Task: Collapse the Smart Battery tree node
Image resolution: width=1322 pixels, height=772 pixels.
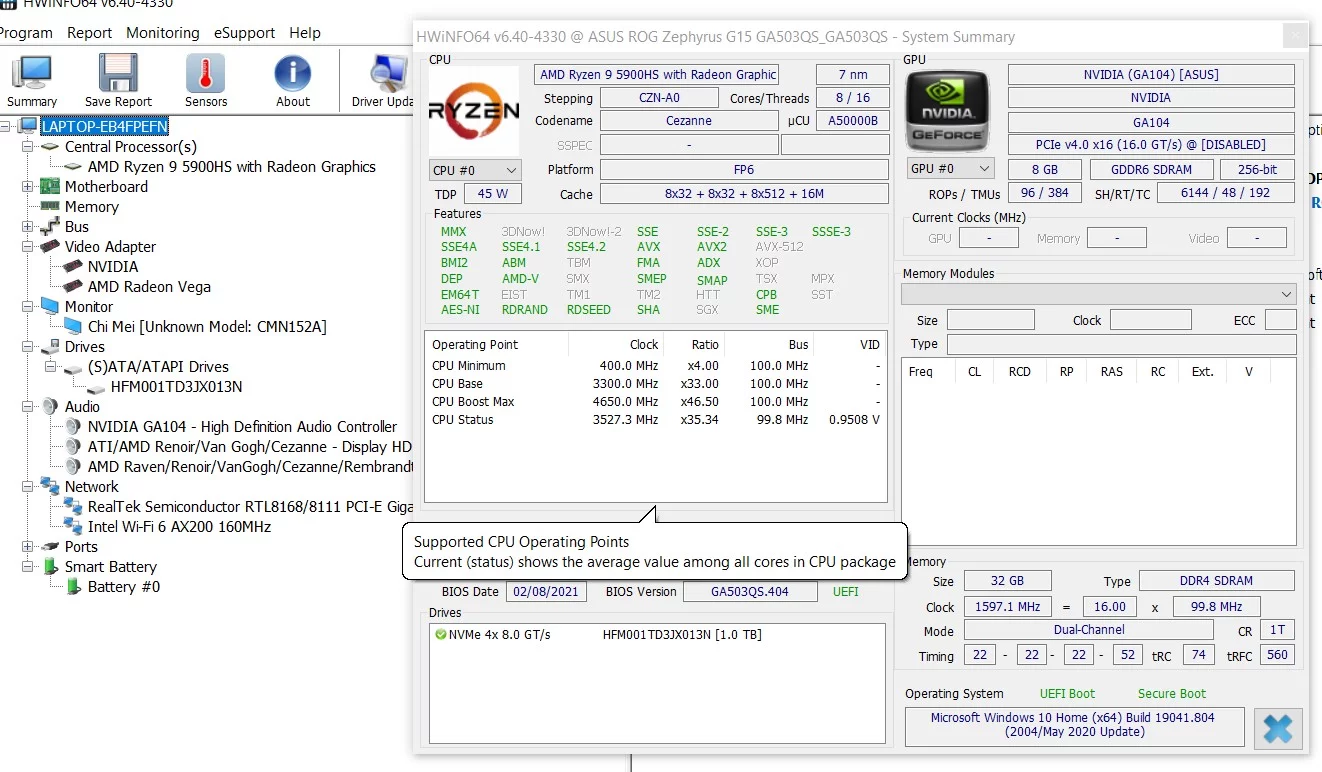Action: coord(27,567)
